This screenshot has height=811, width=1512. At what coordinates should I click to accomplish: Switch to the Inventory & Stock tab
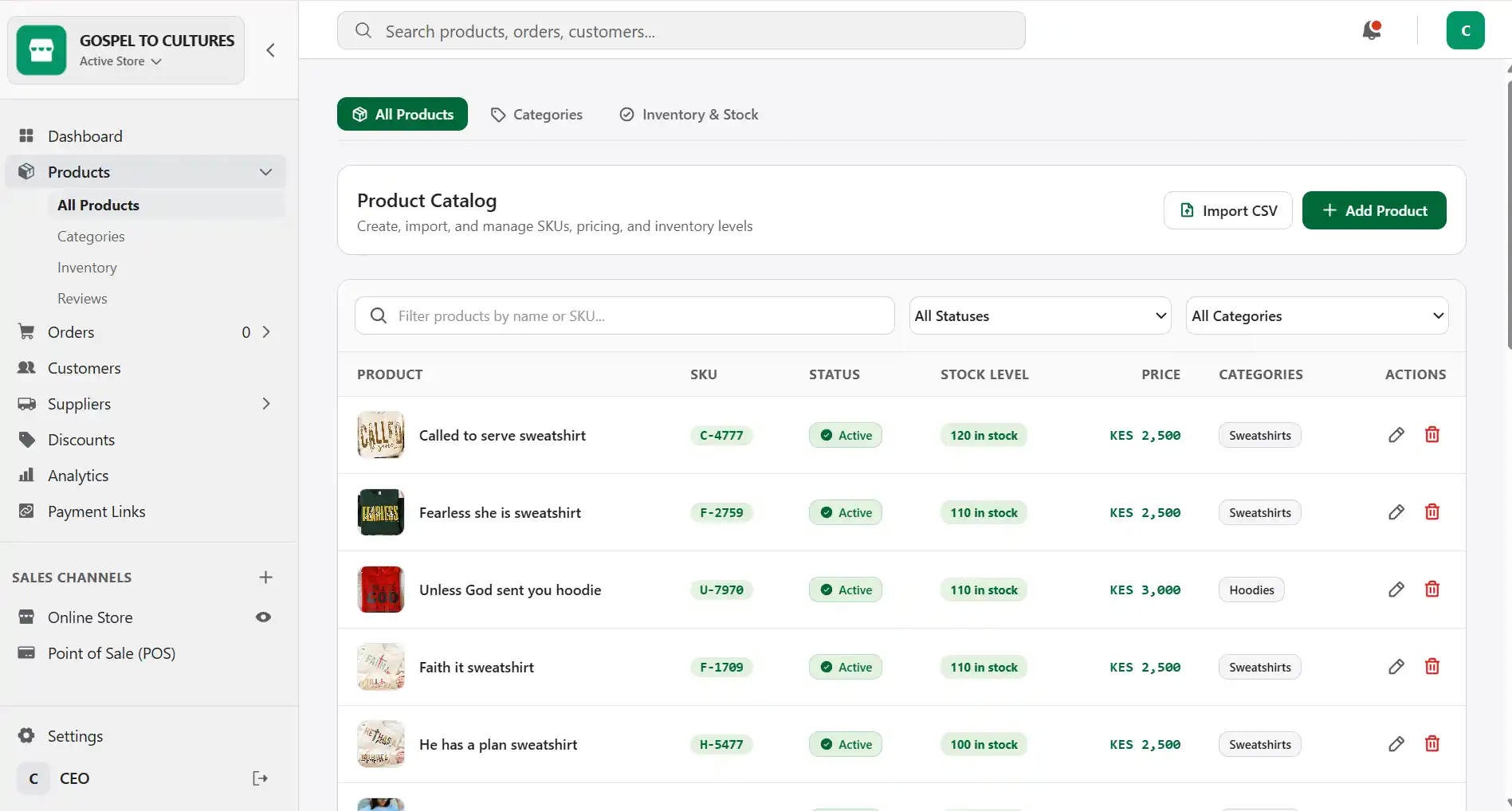(689, 114)
